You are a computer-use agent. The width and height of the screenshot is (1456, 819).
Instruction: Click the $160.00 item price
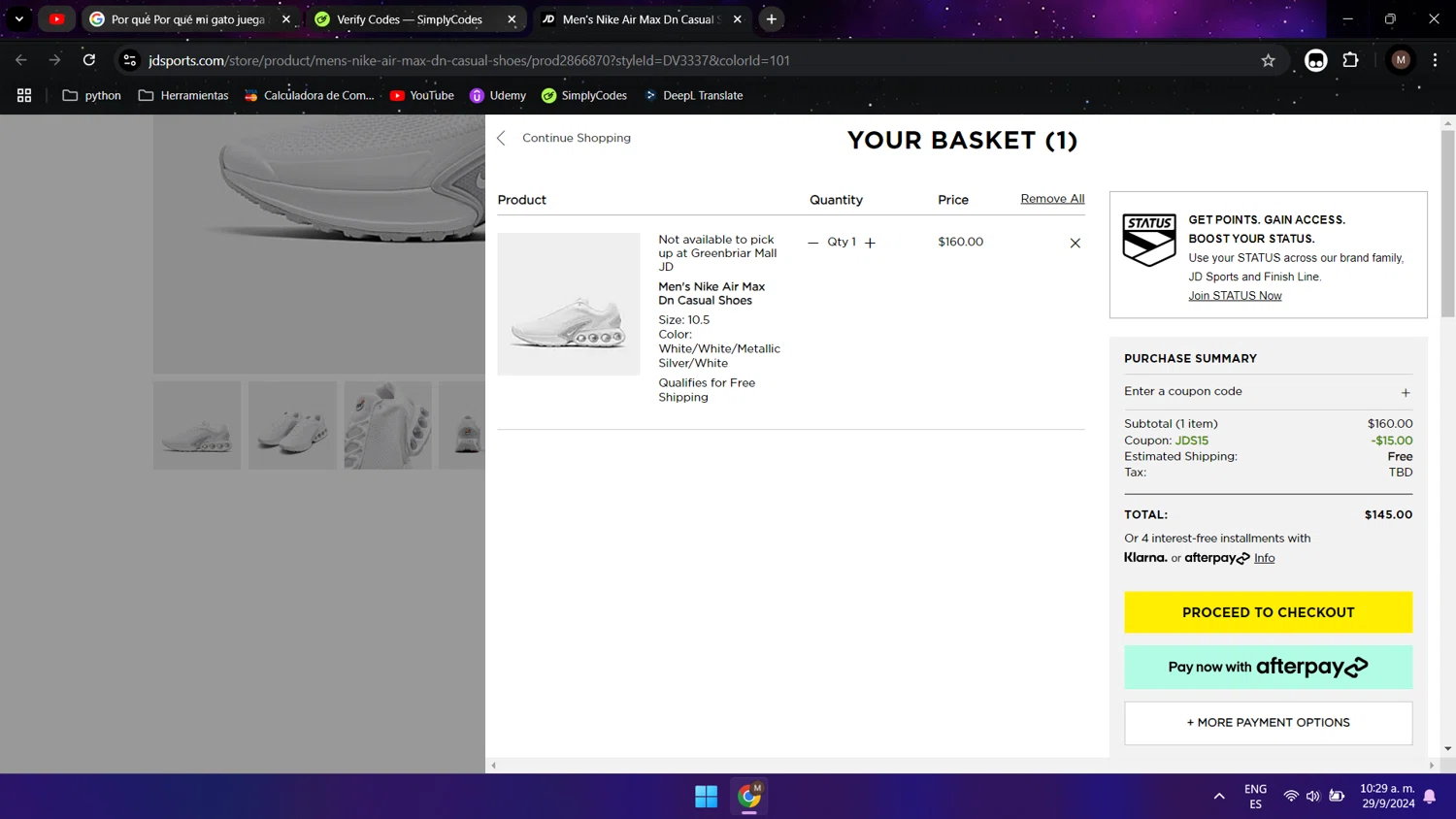click(x=960, y=242)
